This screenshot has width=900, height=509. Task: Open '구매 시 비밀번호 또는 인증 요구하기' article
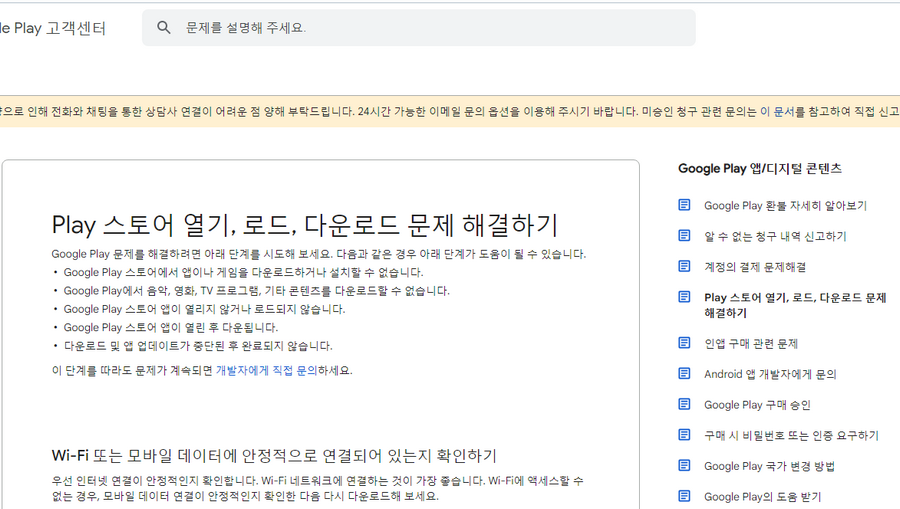[x=792, y=436]
